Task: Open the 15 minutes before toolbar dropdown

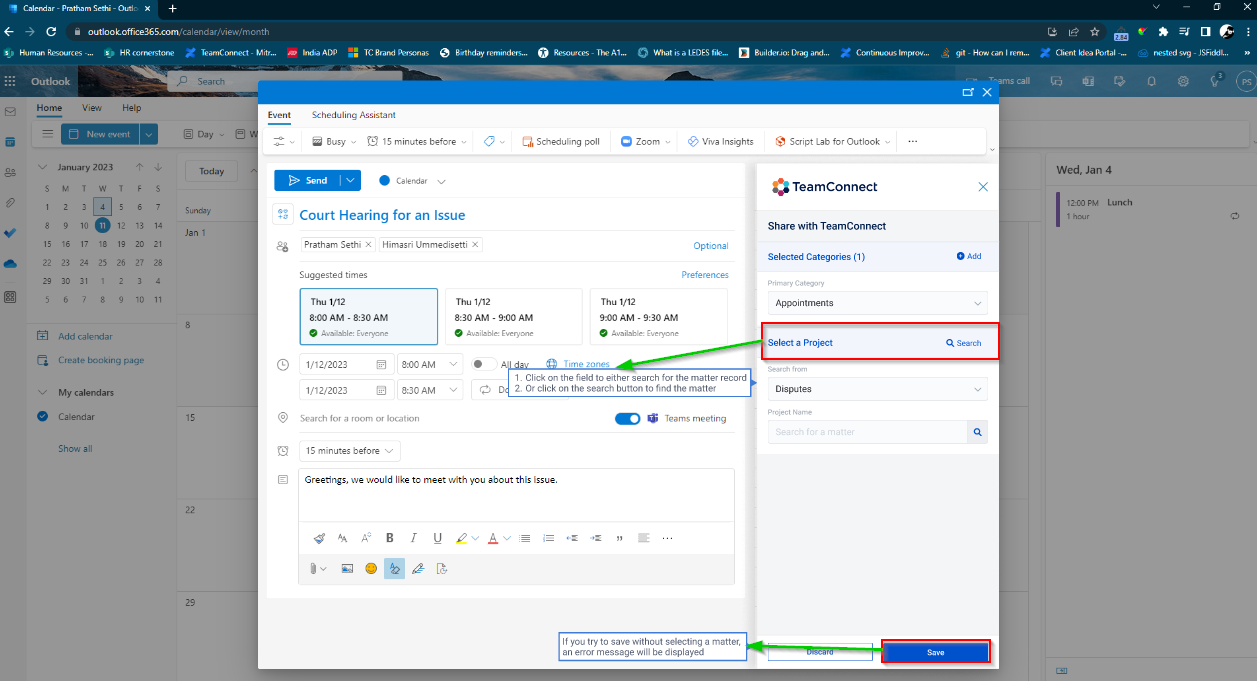Action: tap(418, 141)
